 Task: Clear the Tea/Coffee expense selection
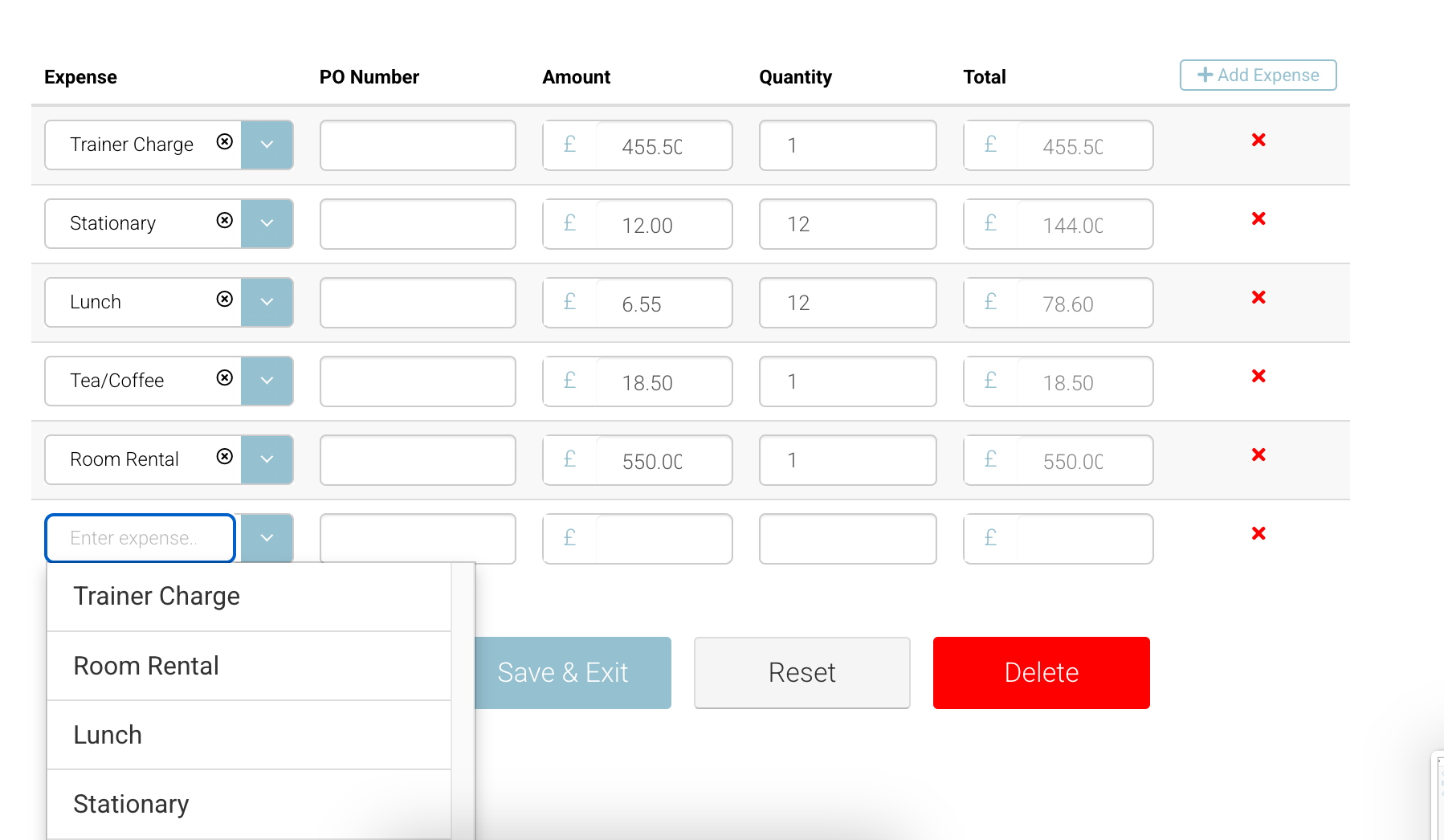(x=225, y=378)
